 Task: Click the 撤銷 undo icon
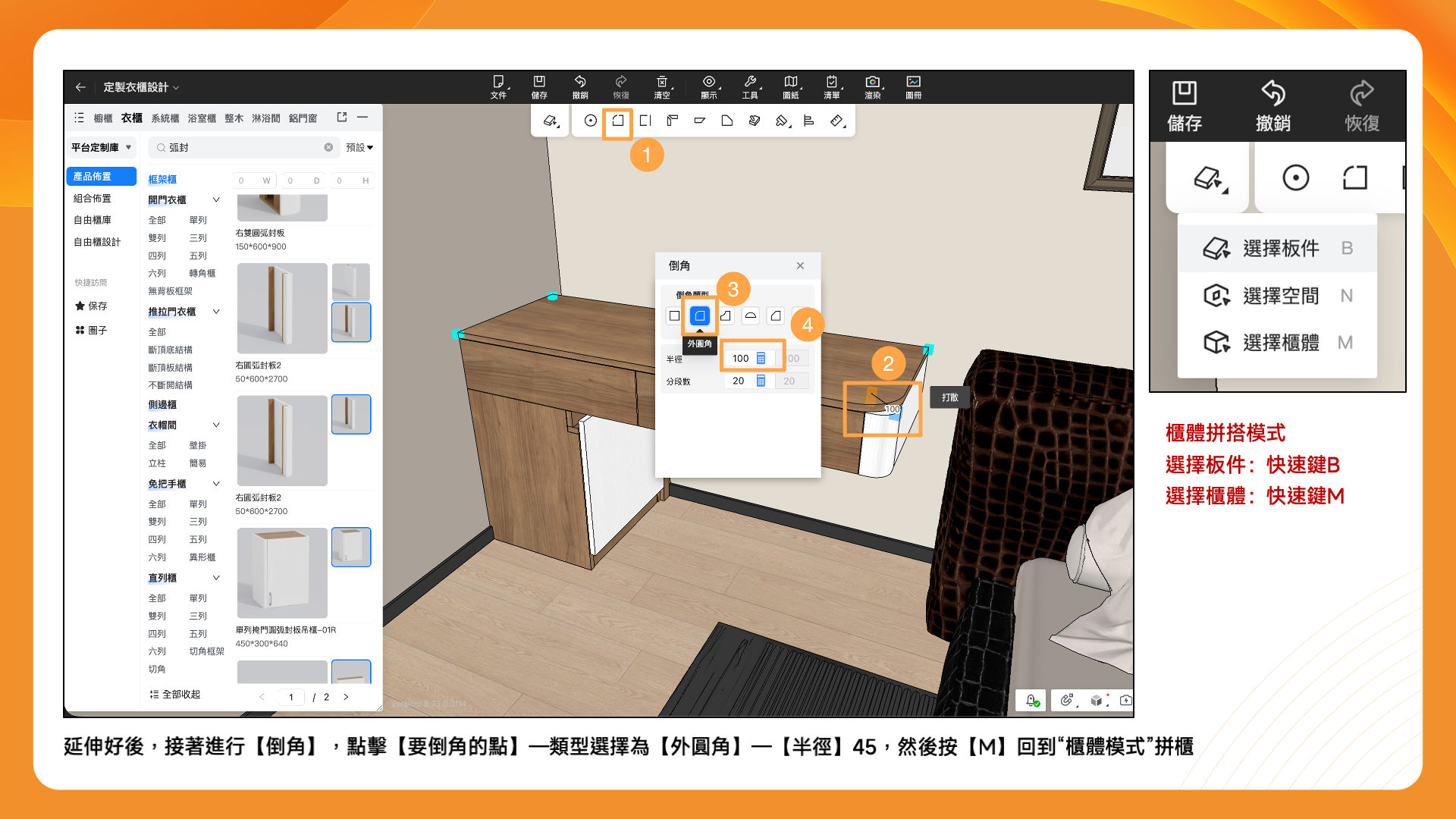click(580, 82)
